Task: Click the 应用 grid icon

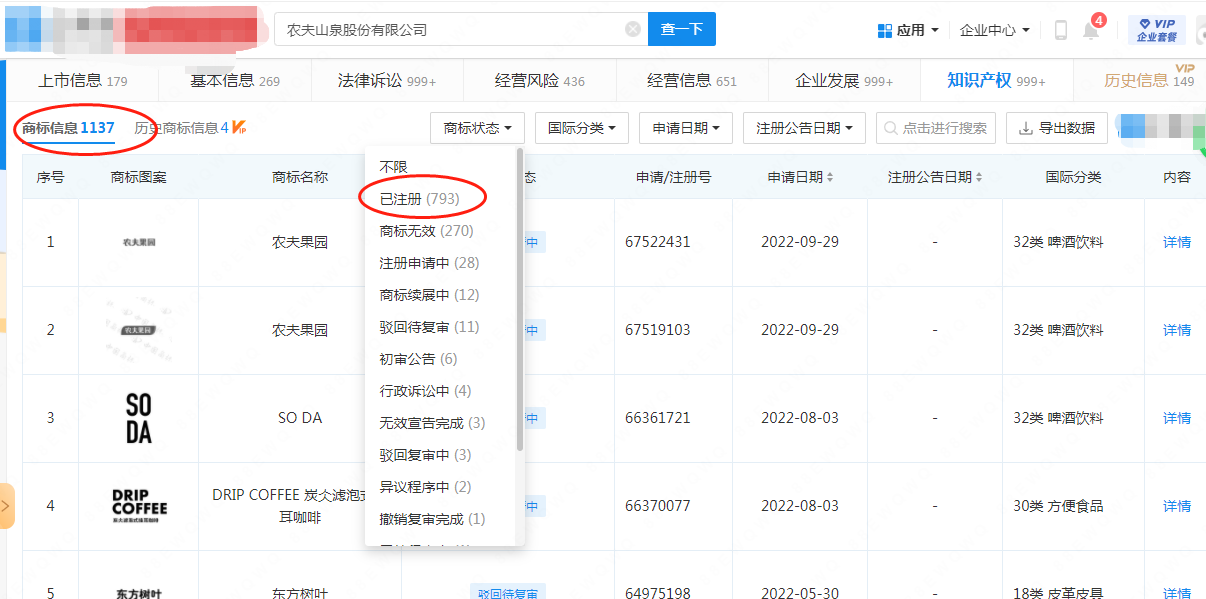Action: point(884,30)
